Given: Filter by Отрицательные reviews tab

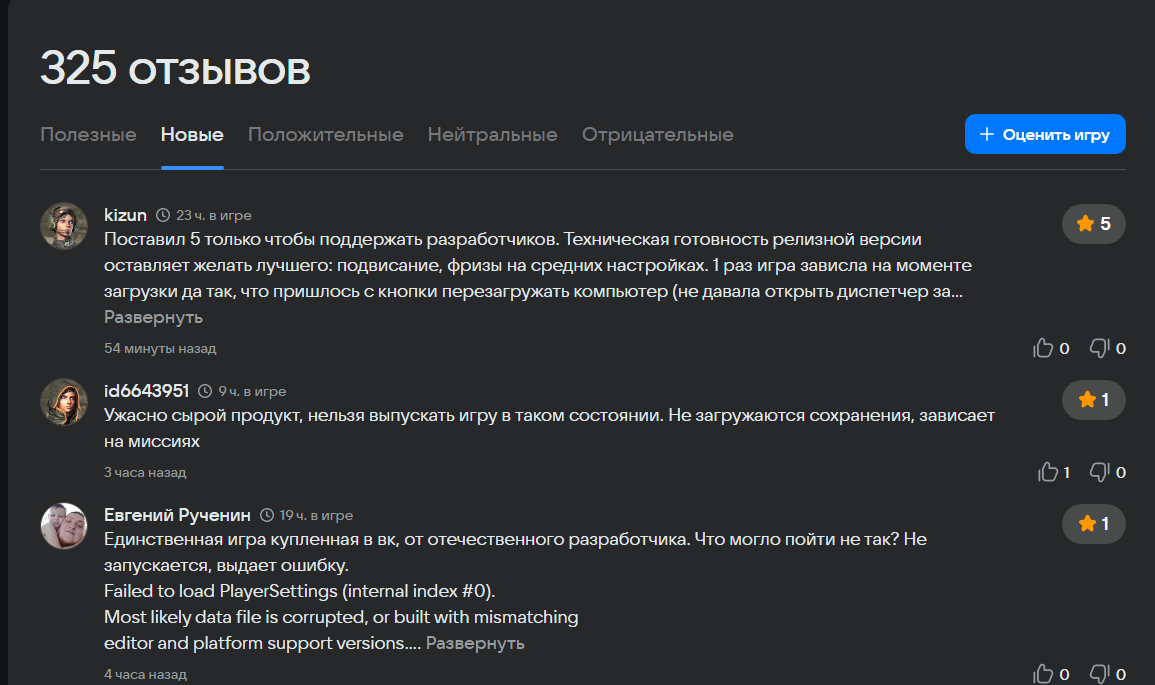Looking at the screenshot, I should (657, 135).
